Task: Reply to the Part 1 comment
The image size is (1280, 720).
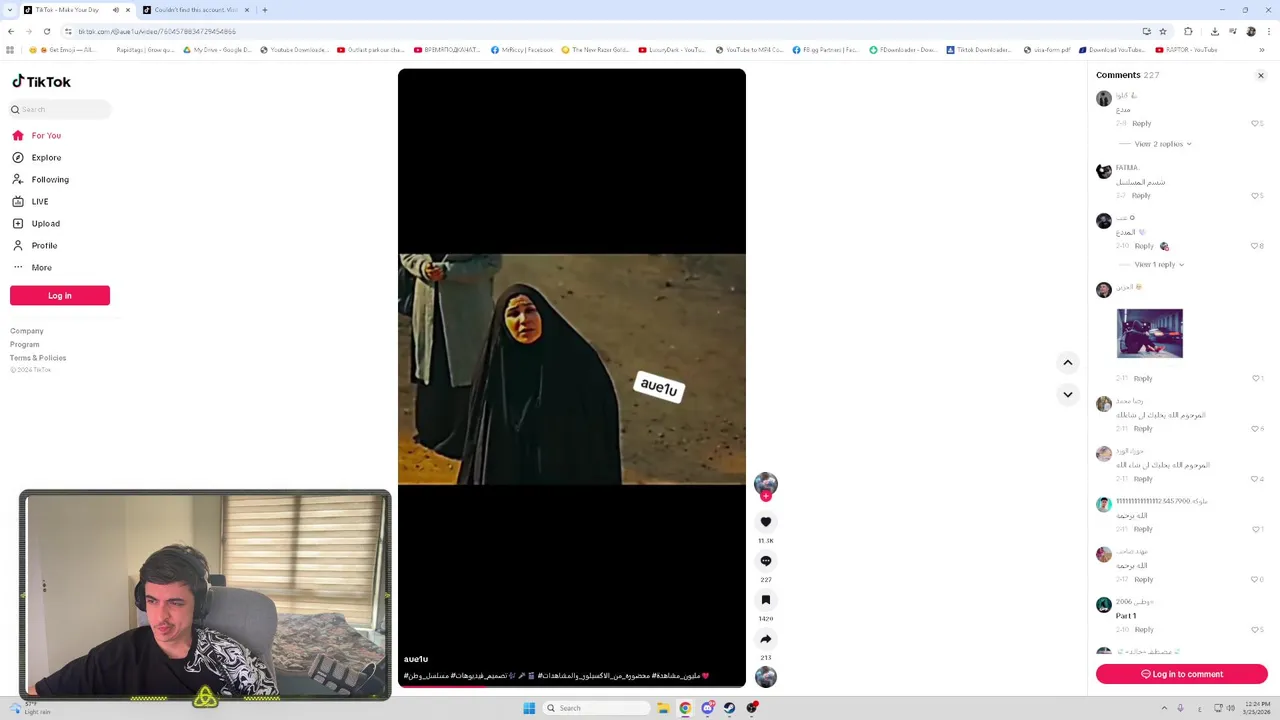Action: (1144, 629)
